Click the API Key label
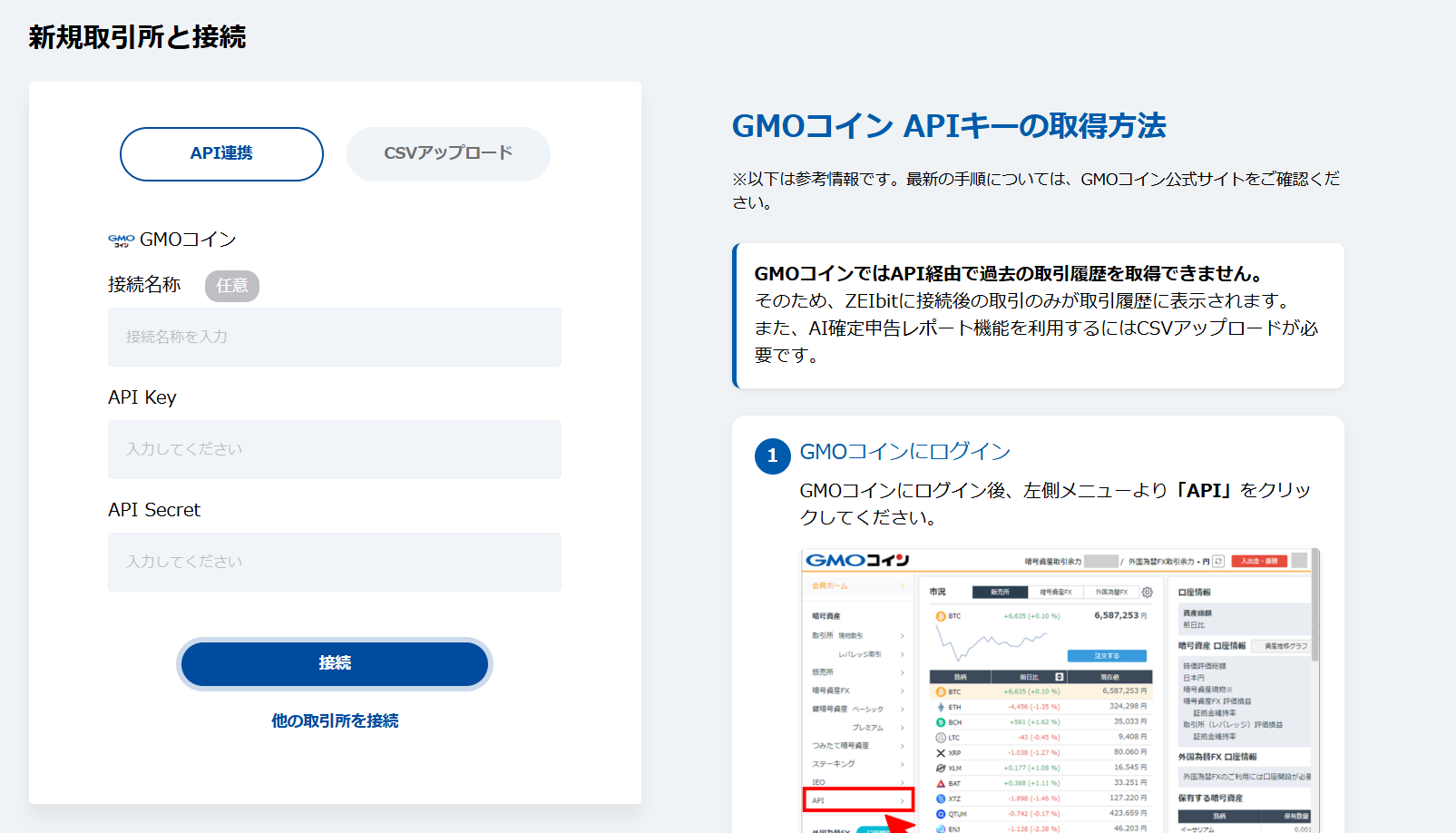The width and height of the screenshot is (1456, 833). (x=142, y=397)
